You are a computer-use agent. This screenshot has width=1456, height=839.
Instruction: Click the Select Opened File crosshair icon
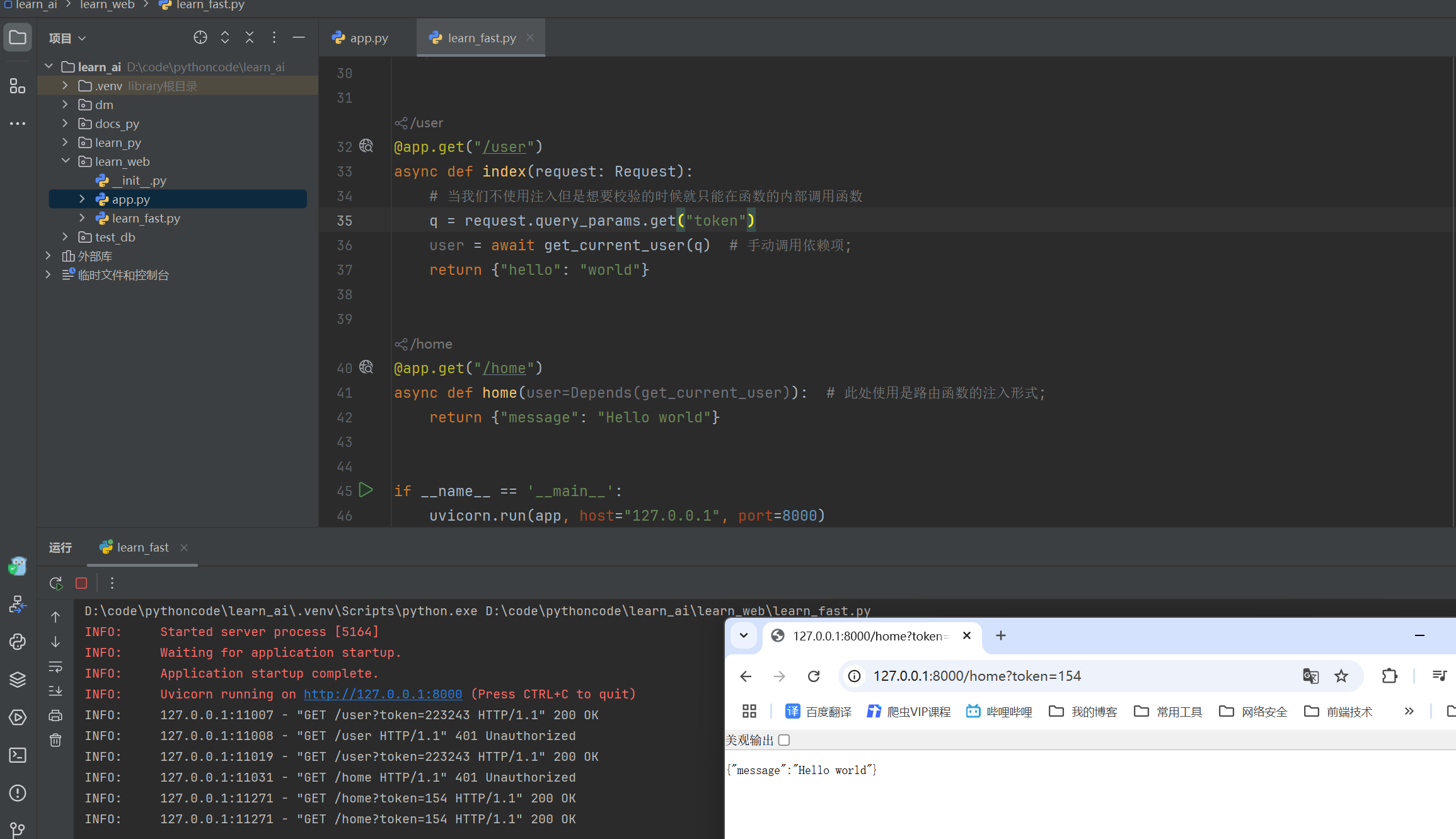[200, 38]
